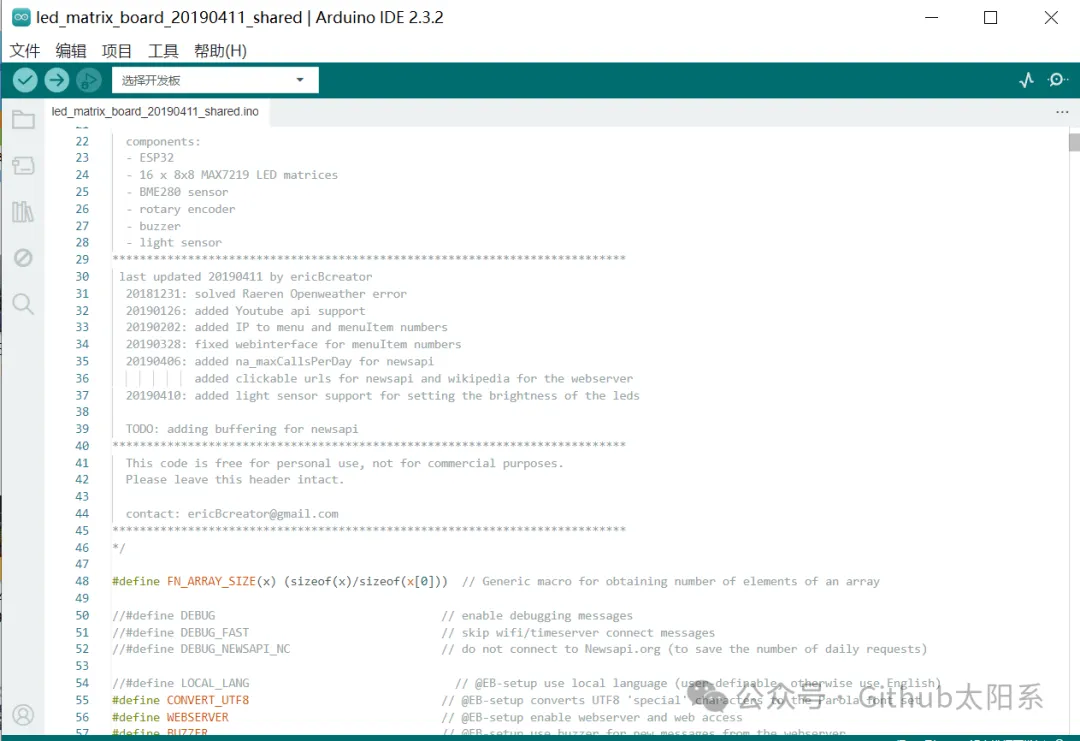Image resolution: width=1080 pixels, height=741 pixels.
Task: Open the Boards Manager sidebar panel
Action: click(x=23, y=166)
